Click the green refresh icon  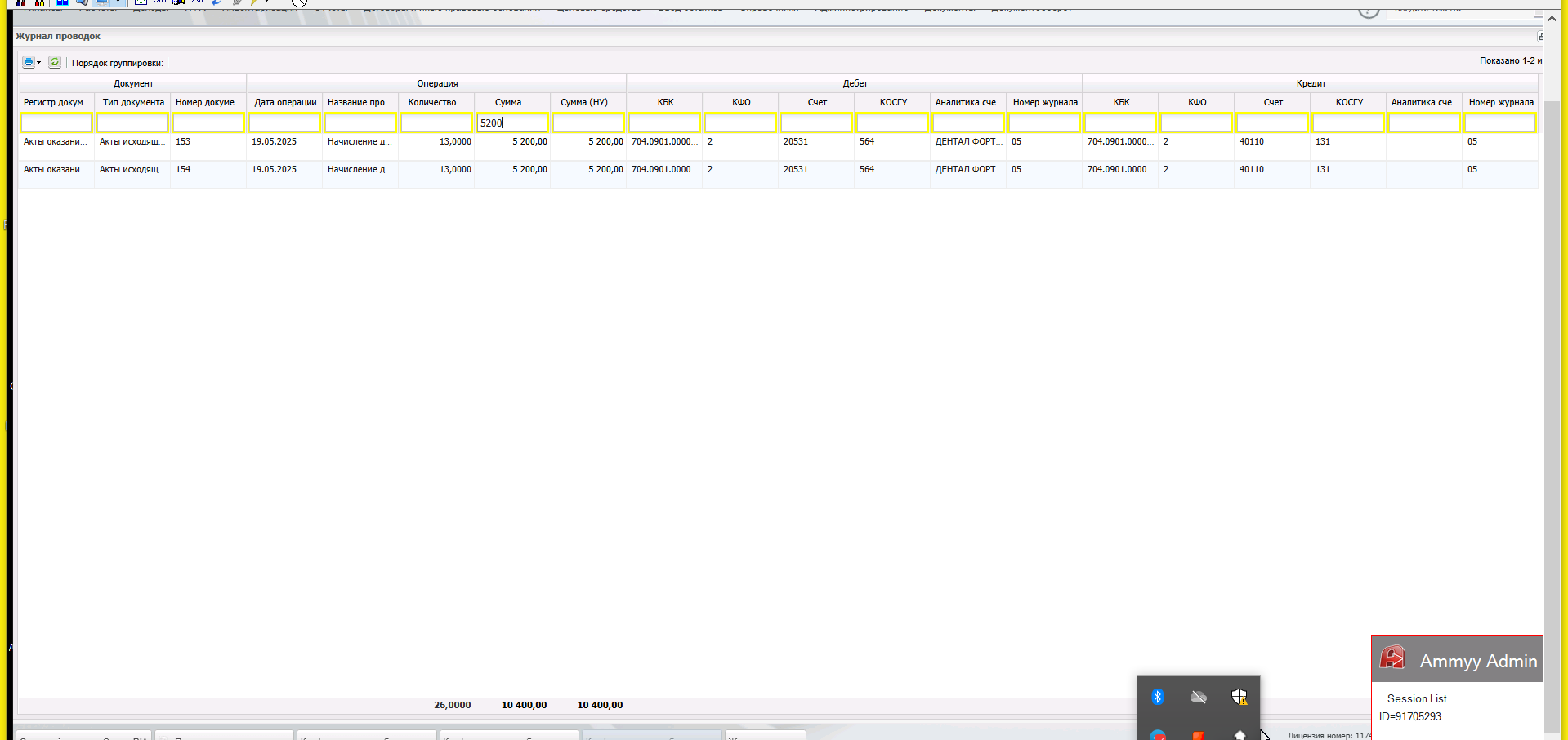coord(55,62)
